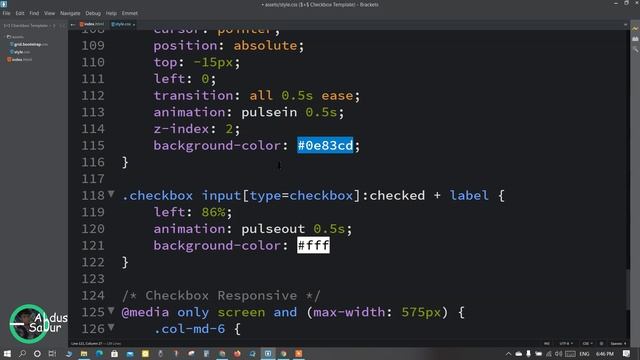Viewport: 640px width, 360px height.
Task: Open Firefox from the taskbar
Action: pos(237,353)
